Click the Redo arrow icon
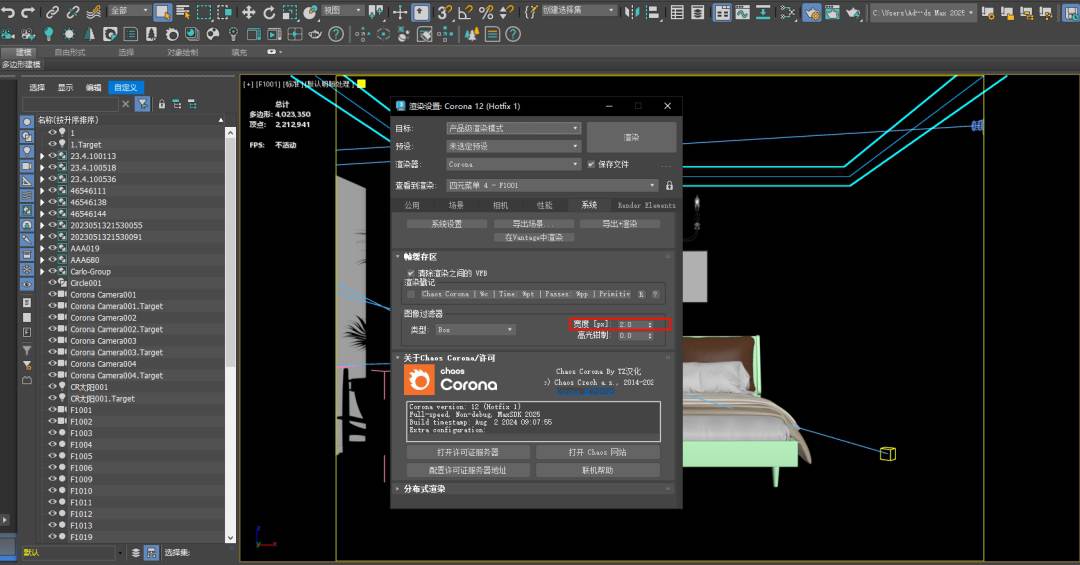Viewport: 1080px width, 565px height. [x=28, y=12]
